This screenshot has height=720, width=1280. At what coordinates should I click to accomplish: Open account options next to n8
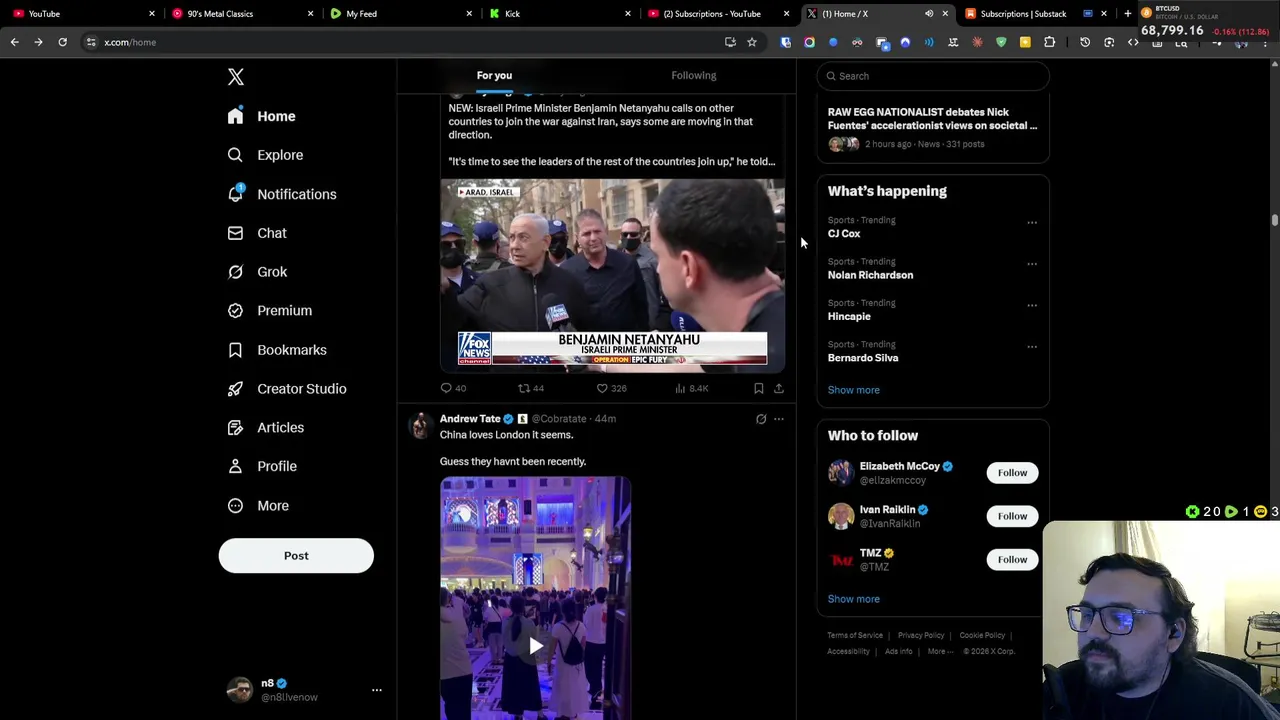pyautogui.click(x=376, y=690)
